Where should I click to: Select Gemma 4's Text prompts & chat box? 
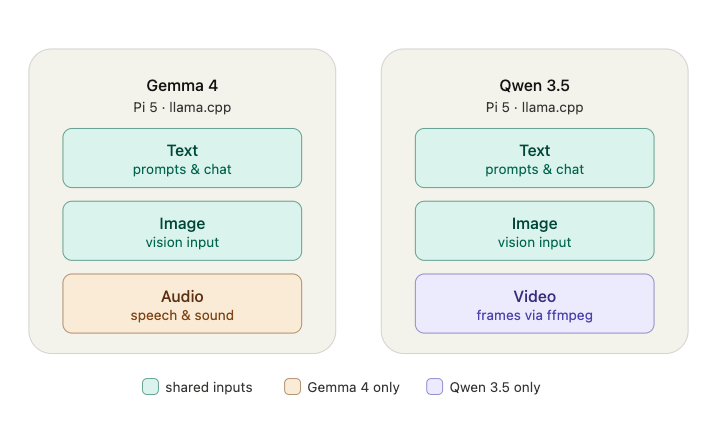[182, 158]
